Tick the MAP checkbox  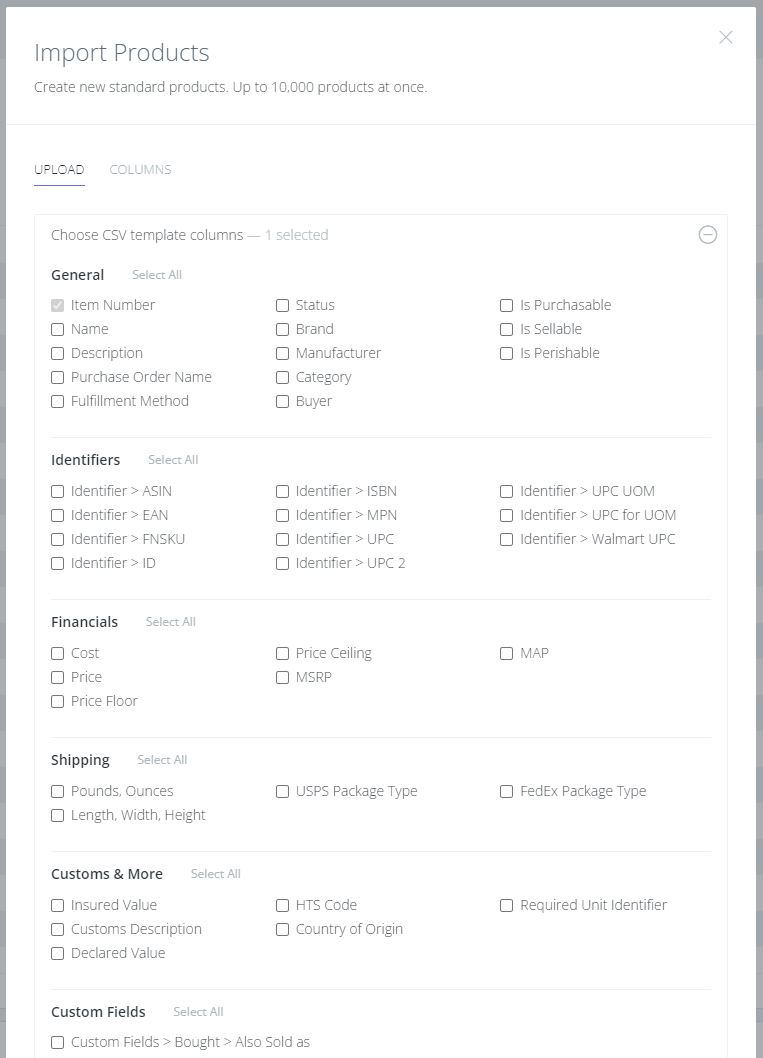coord(507,653)
